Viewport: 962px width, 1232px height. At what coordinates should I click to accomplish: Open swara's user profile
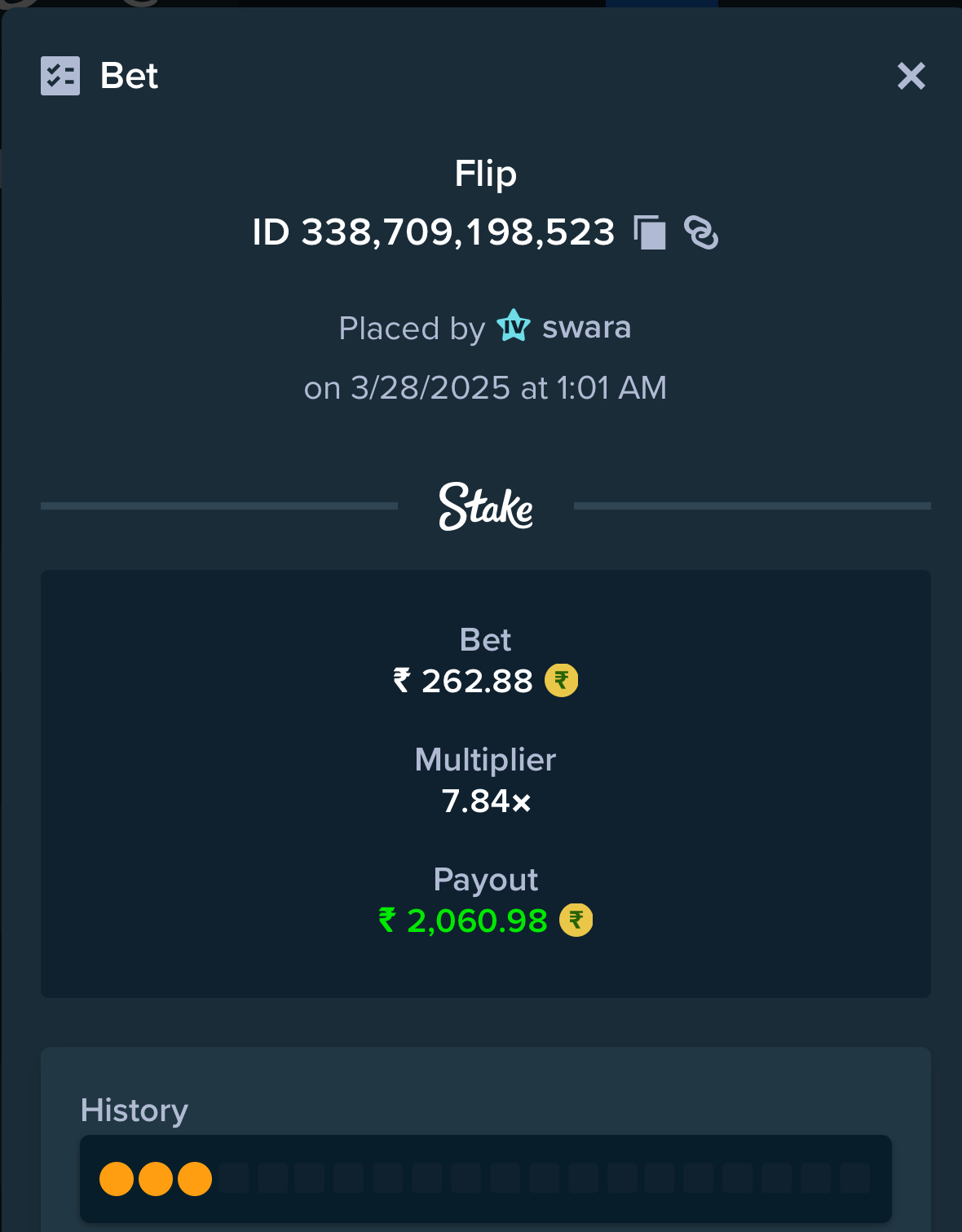click(586, 327)
